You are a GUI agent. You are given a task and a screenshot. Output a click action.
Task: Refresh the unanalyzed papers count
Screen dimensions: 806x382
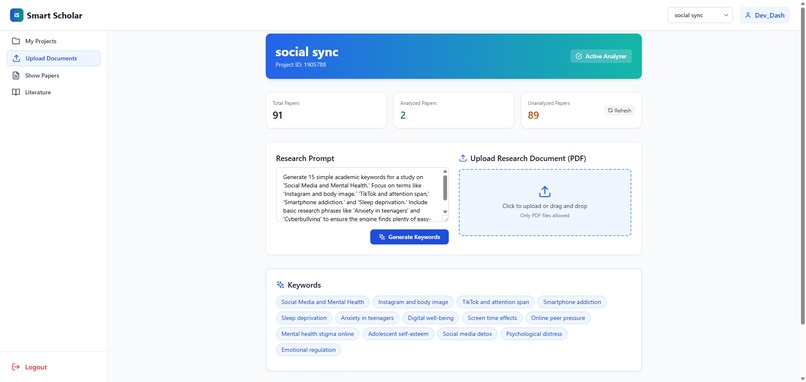coord(619,111)
